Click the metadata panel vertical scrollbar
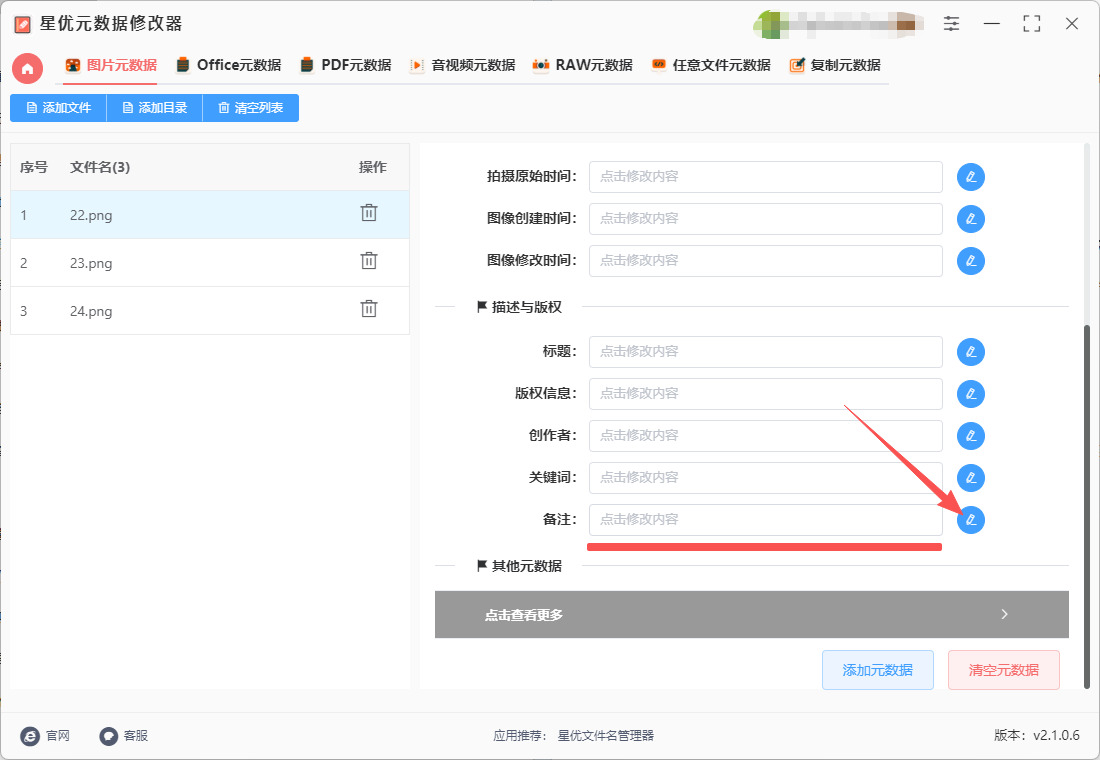Screen dimensions: 1100x760 tap(1087, 507)
